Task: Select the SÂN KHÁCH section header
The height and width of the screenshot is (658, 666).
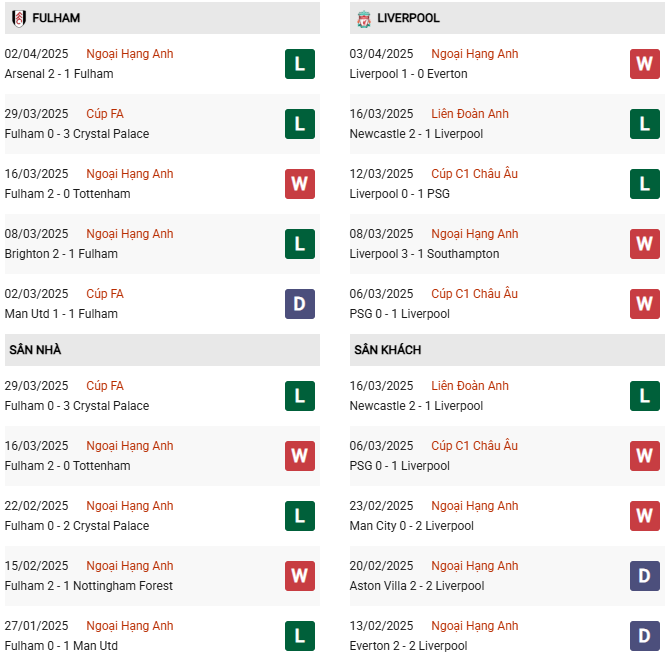Action: tap(387, 350)
